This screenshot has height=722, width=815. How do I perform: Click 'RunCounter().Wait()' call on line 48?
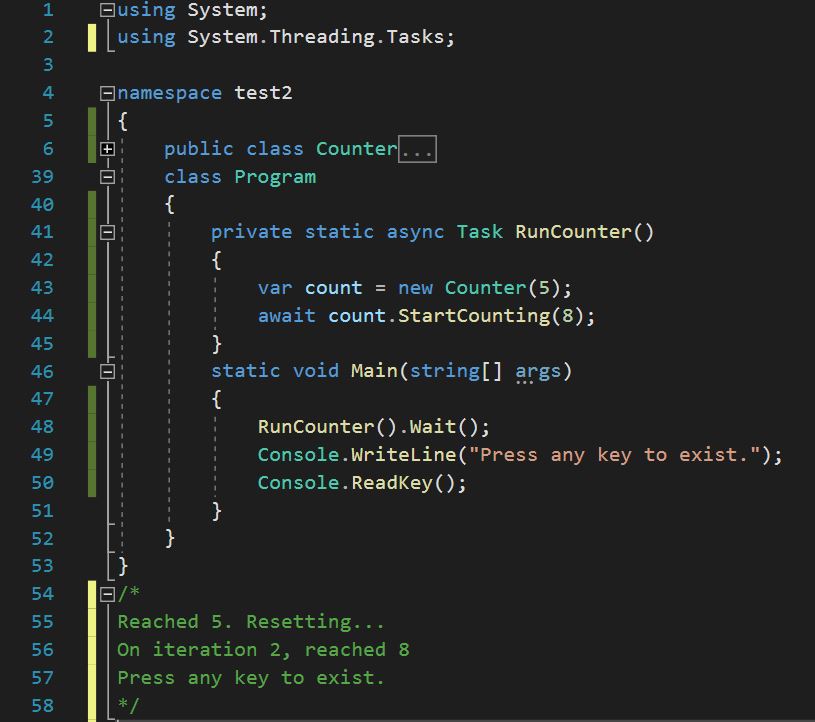(x=368, y=427)
